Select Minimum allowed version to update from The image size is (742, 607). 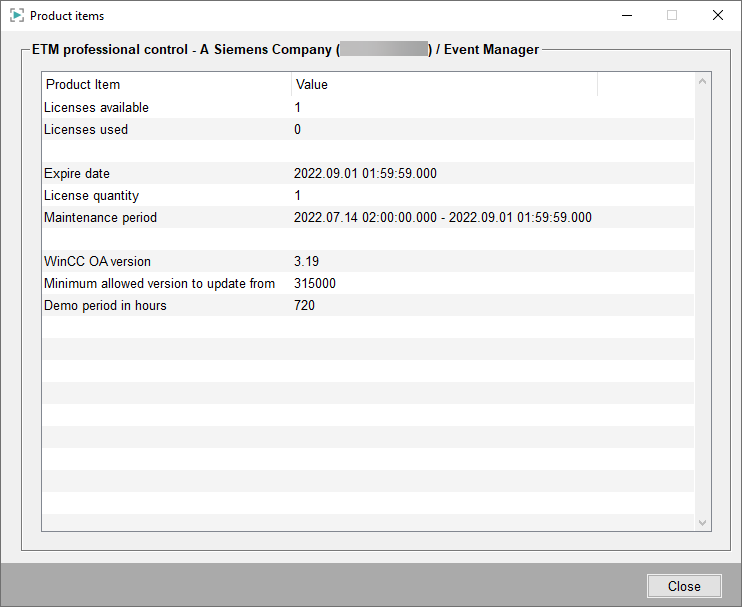(x=159, y=284)
